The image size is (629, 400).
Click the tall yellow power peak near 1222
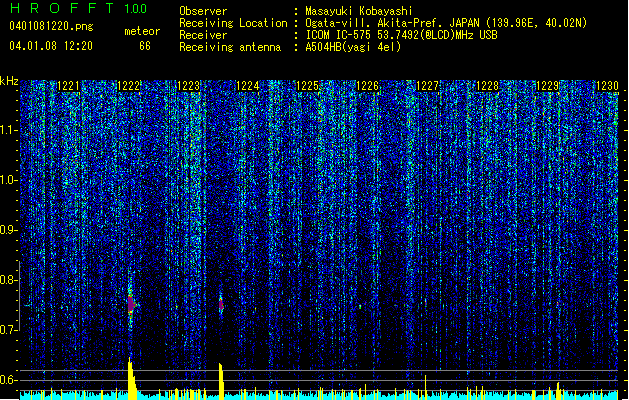click(132, 379)
